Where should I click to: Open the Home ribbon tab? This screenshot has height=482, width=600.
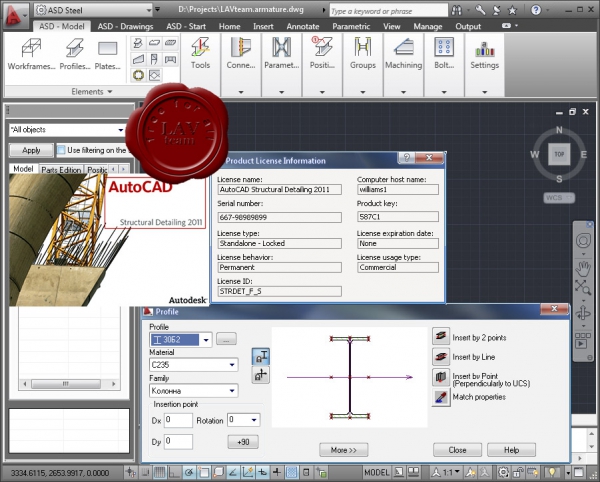[230, 26]
